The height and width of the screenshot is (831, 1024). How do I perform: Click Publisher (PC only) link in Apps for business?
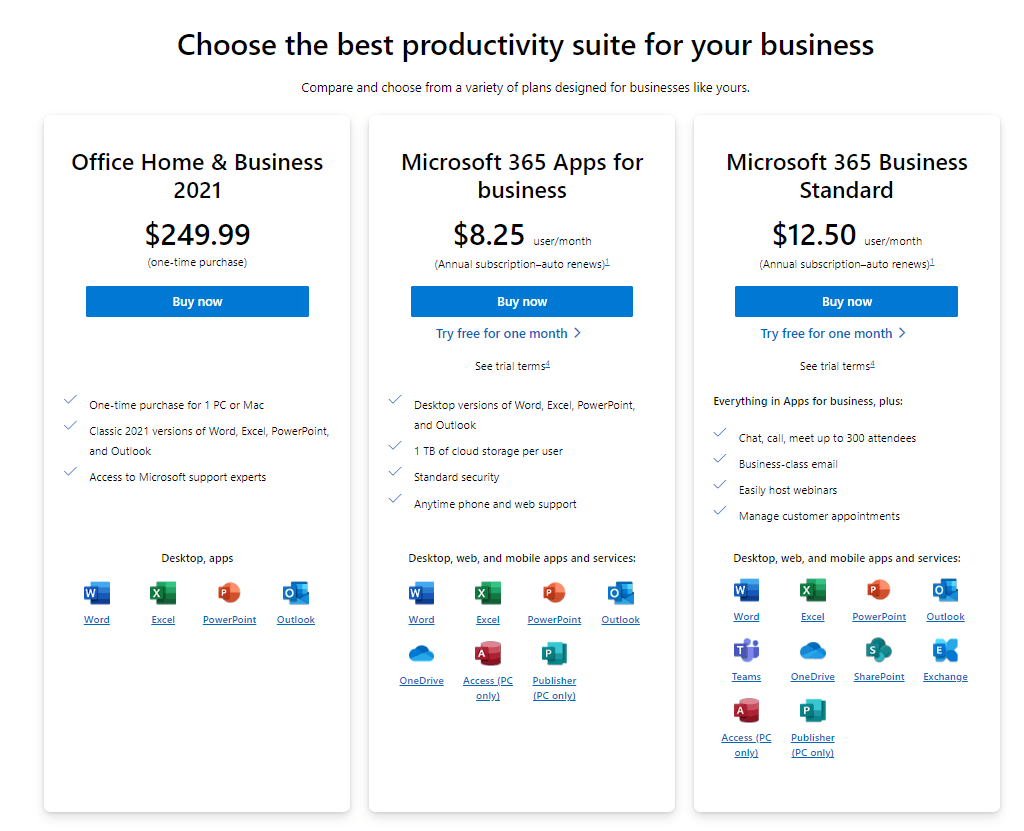(x=554, y=688)
